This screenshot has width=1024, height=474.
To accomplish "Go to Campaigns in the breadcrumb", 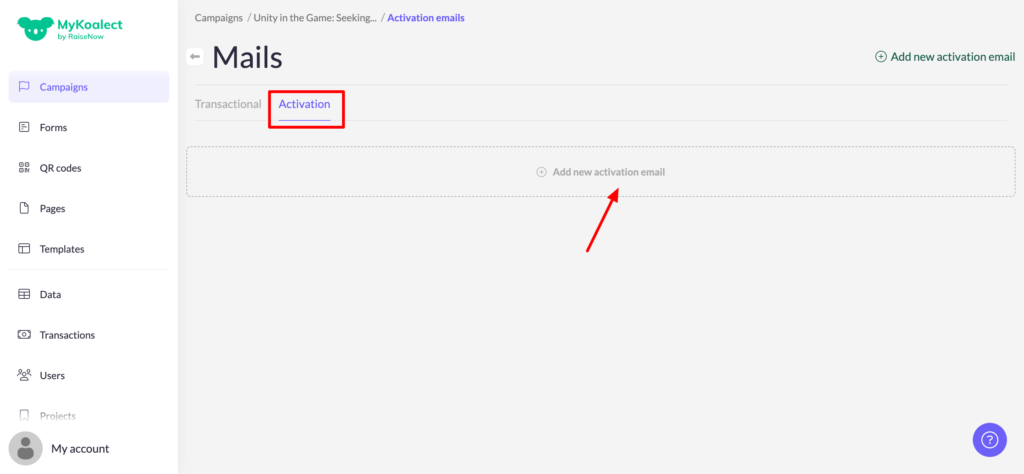I will point(218,18).
